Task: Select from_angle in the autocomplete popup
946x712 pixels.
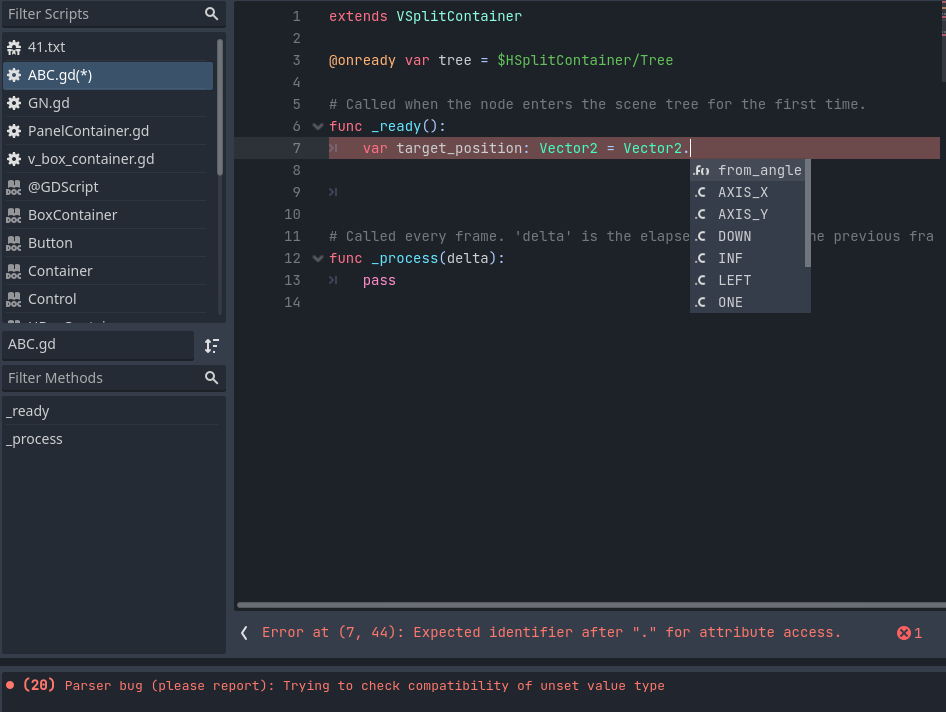Action: click(x=760, y=170)
